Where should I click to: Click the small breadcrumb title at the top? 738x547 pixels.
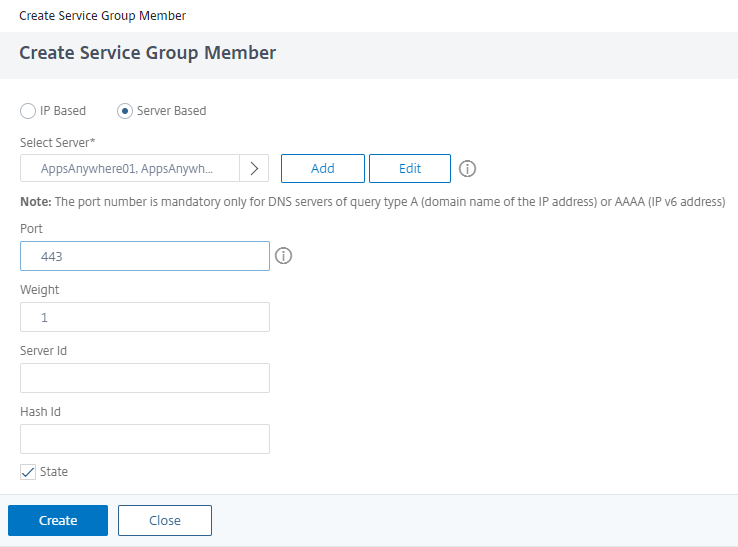coord(102,16)
